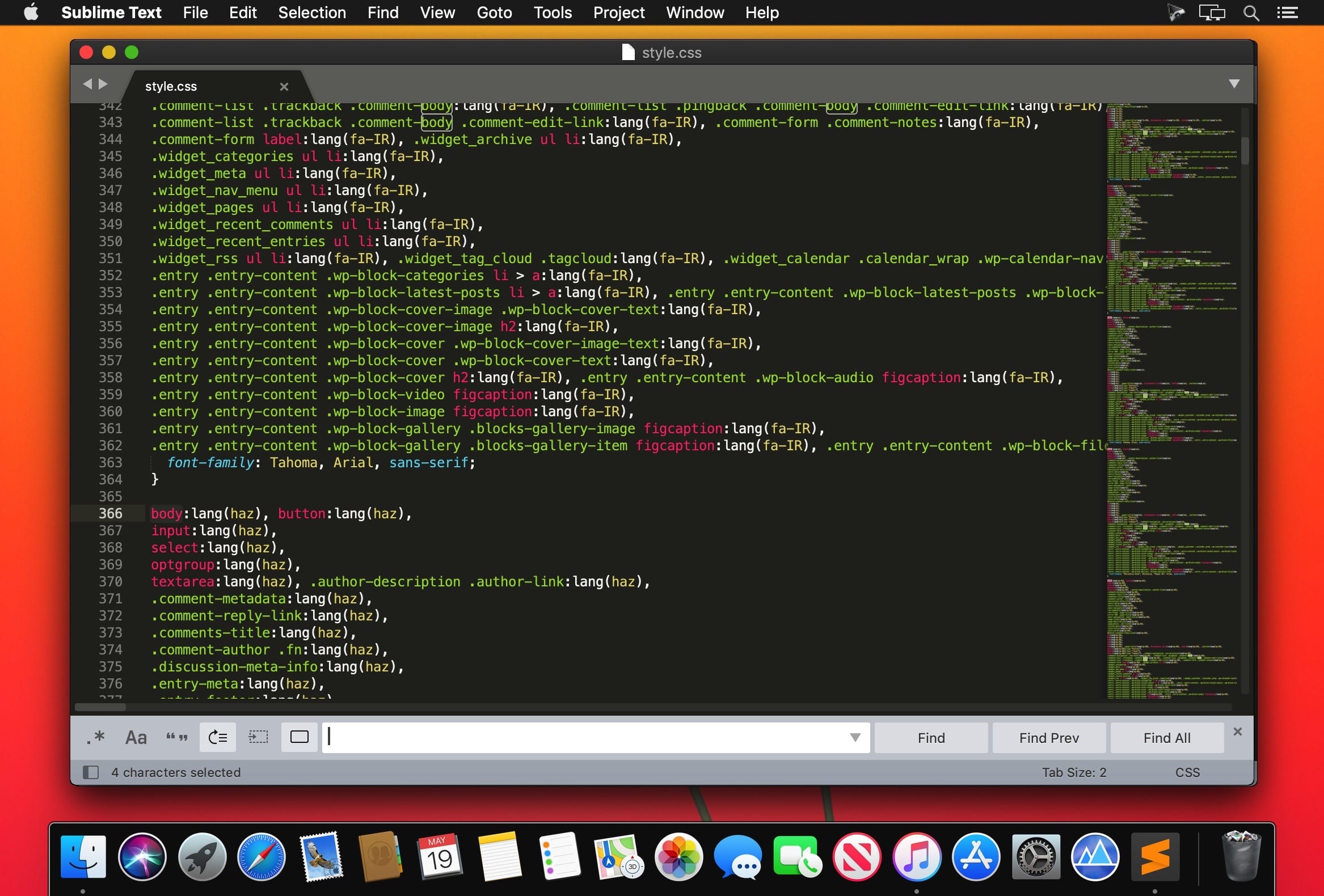Image resolution: width=1324 pixels, height=896 pixels.
Task: Select the Window menu item
Action: coord(695,12)
